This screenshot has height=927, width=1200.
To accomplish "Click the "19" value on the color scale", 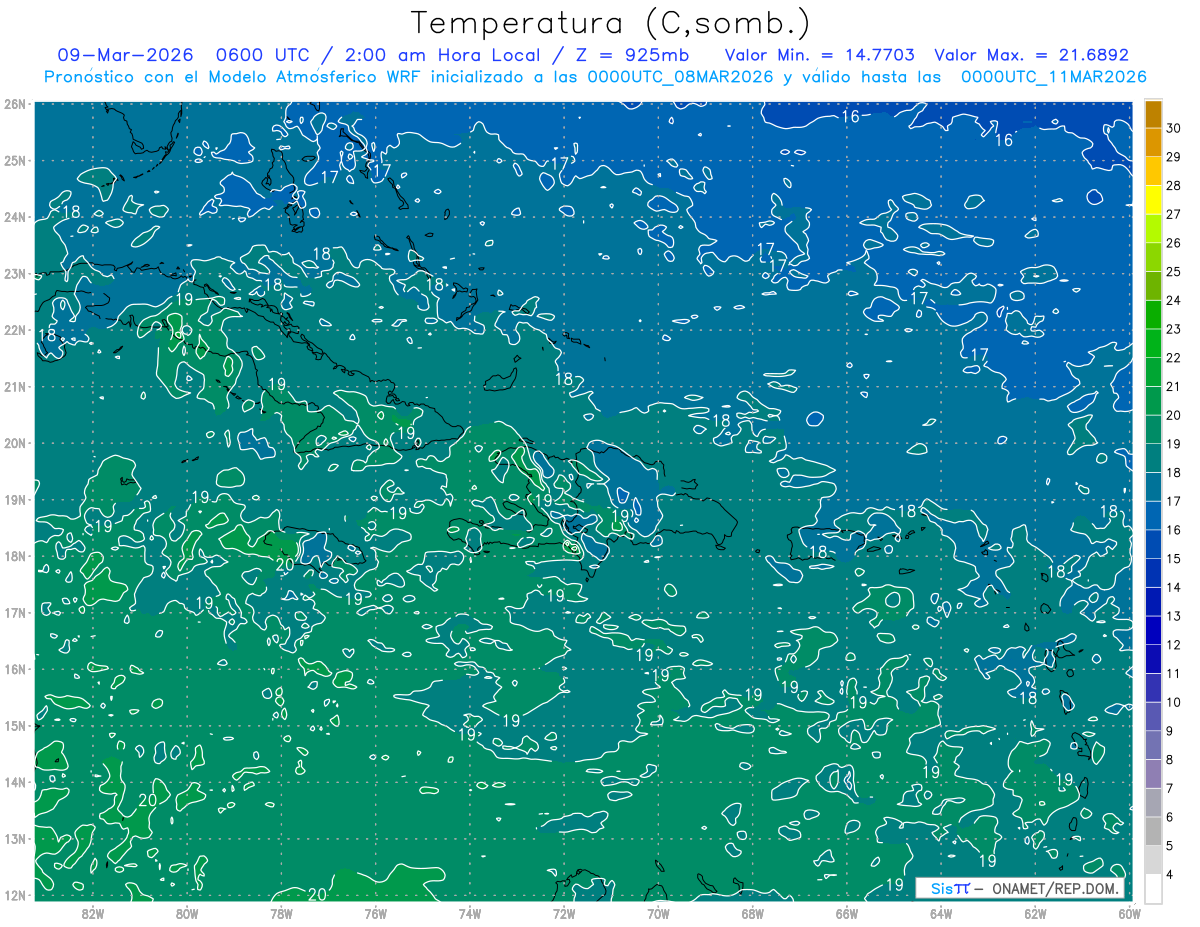I will coord(1174,444).
